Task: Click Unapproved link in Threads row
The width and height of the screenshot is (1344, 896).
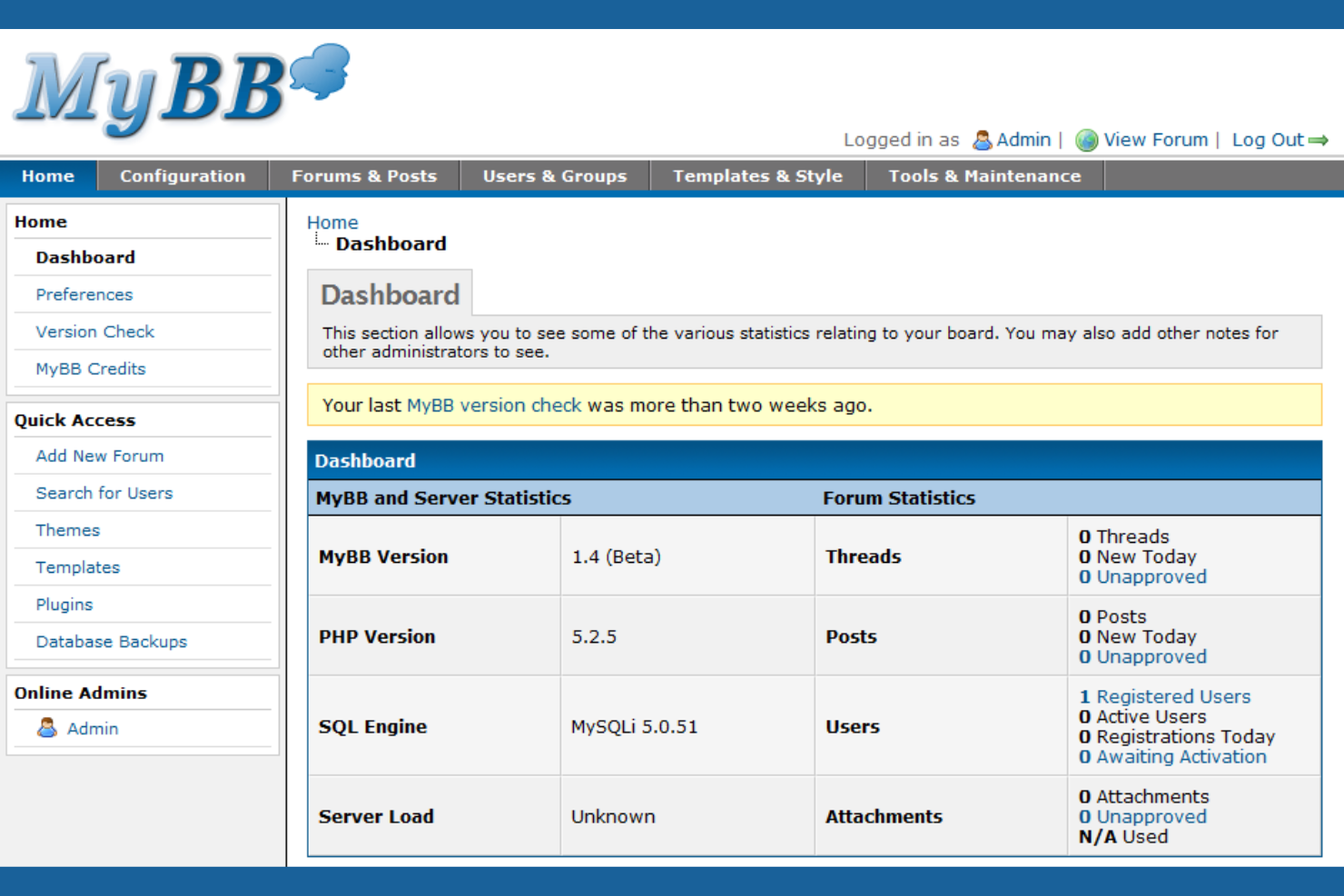Action: [x=1142, y=577]
